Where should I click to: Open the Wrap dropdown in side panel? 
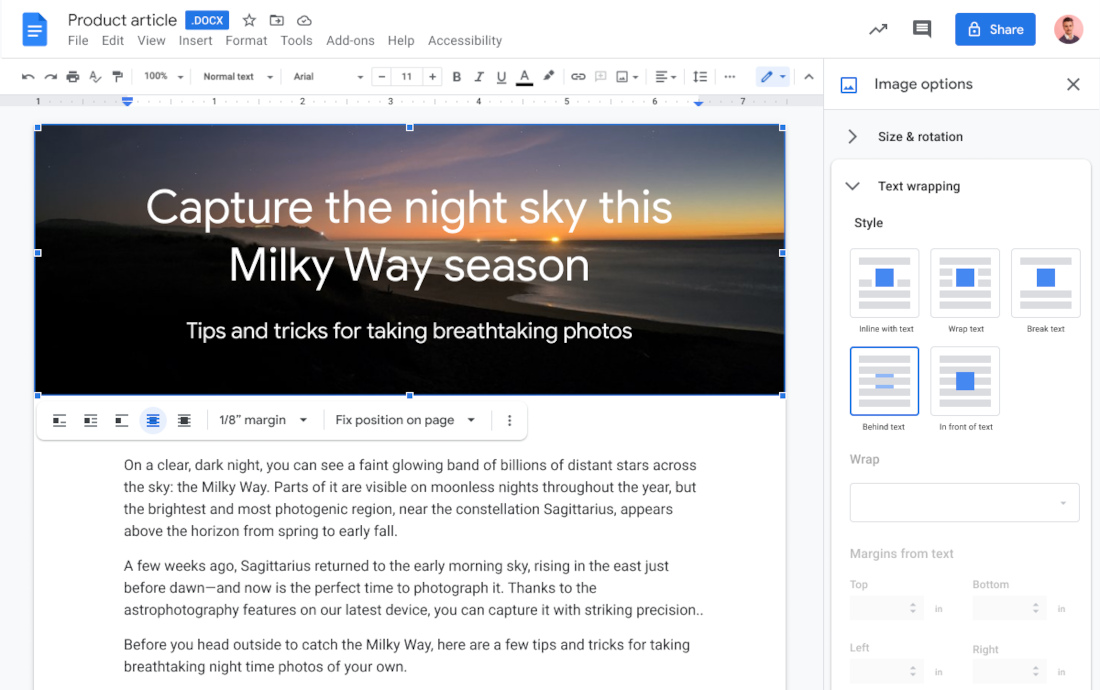(965, 502)
